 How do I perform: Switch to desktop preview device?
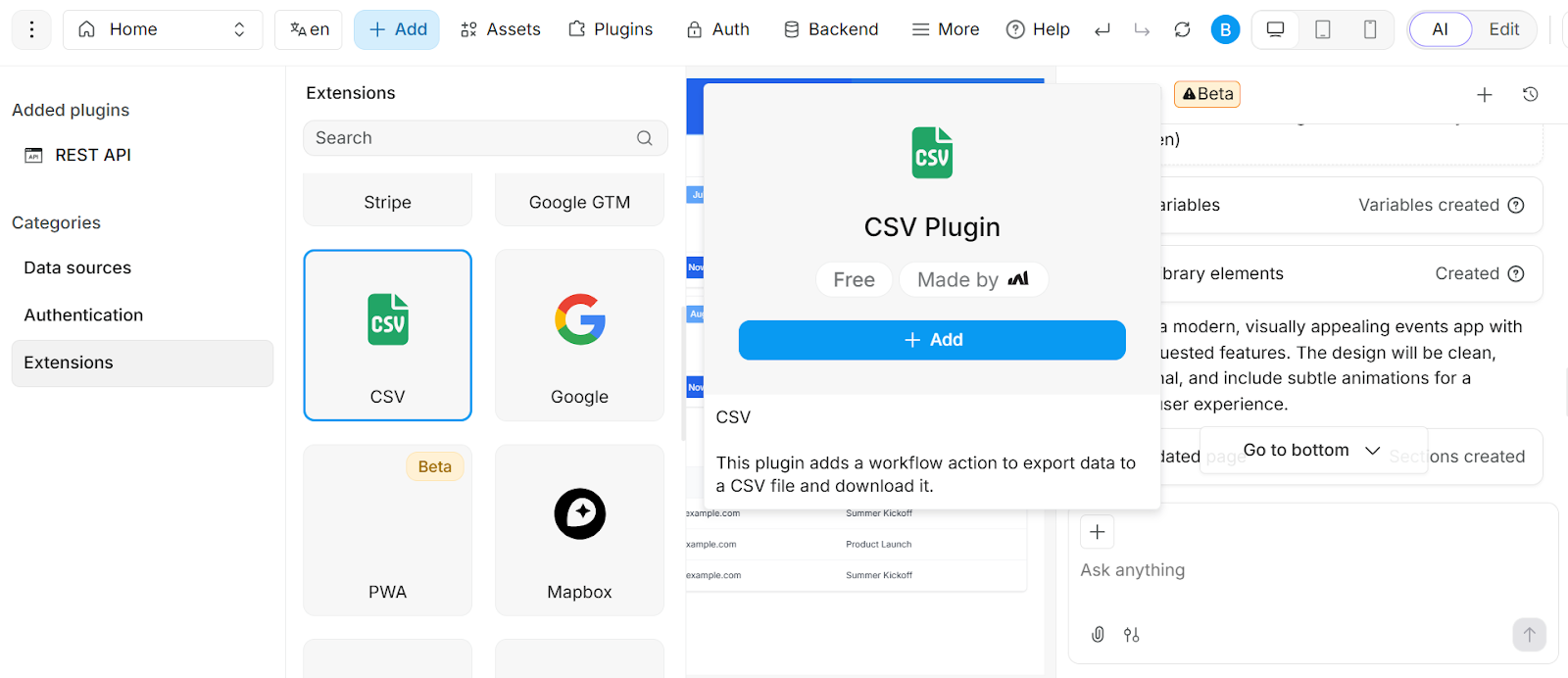1275,29
